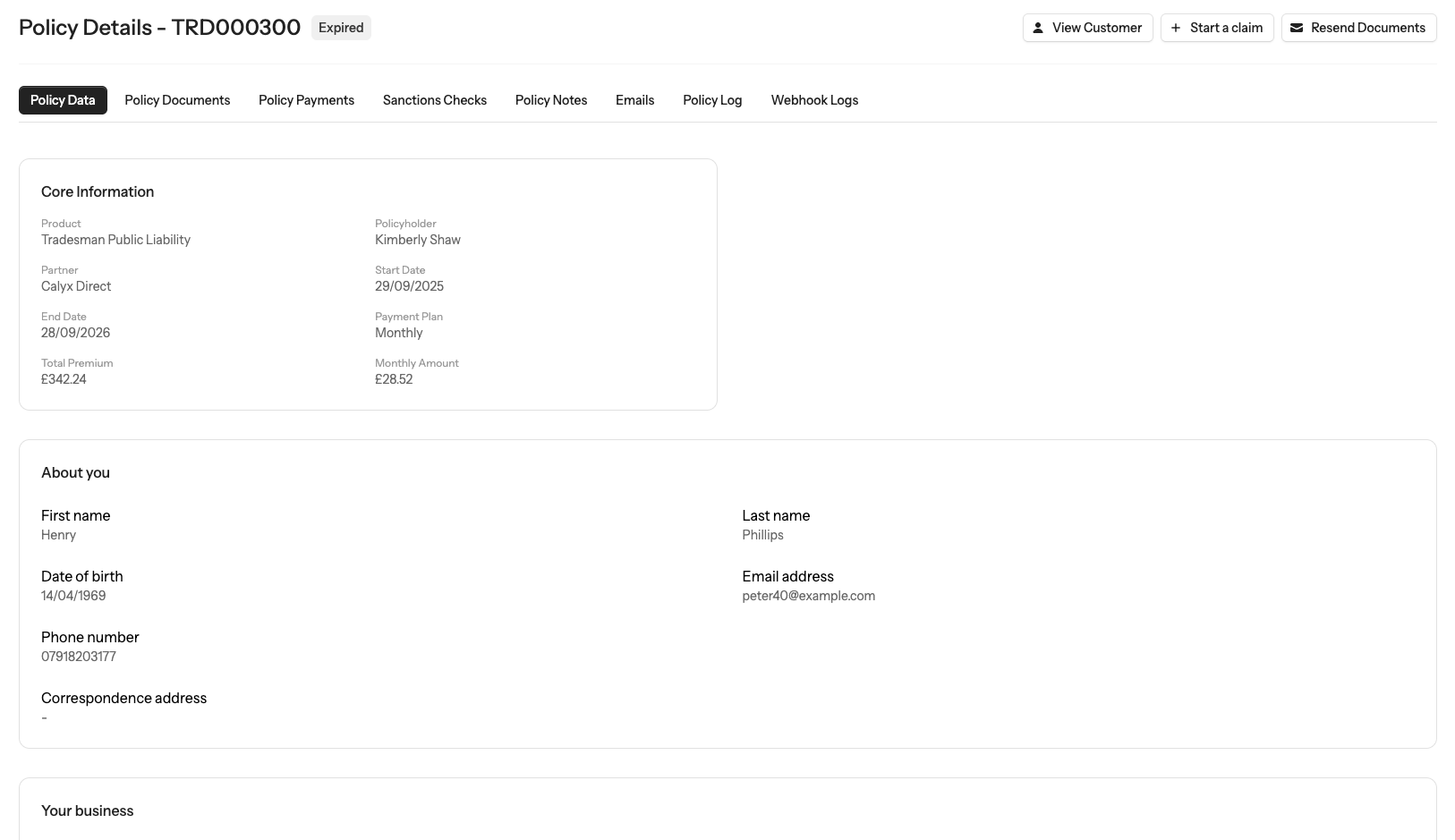Click the payment plan value Monthly
Viewport: 1455px width, 840px height.
(398, 333)
